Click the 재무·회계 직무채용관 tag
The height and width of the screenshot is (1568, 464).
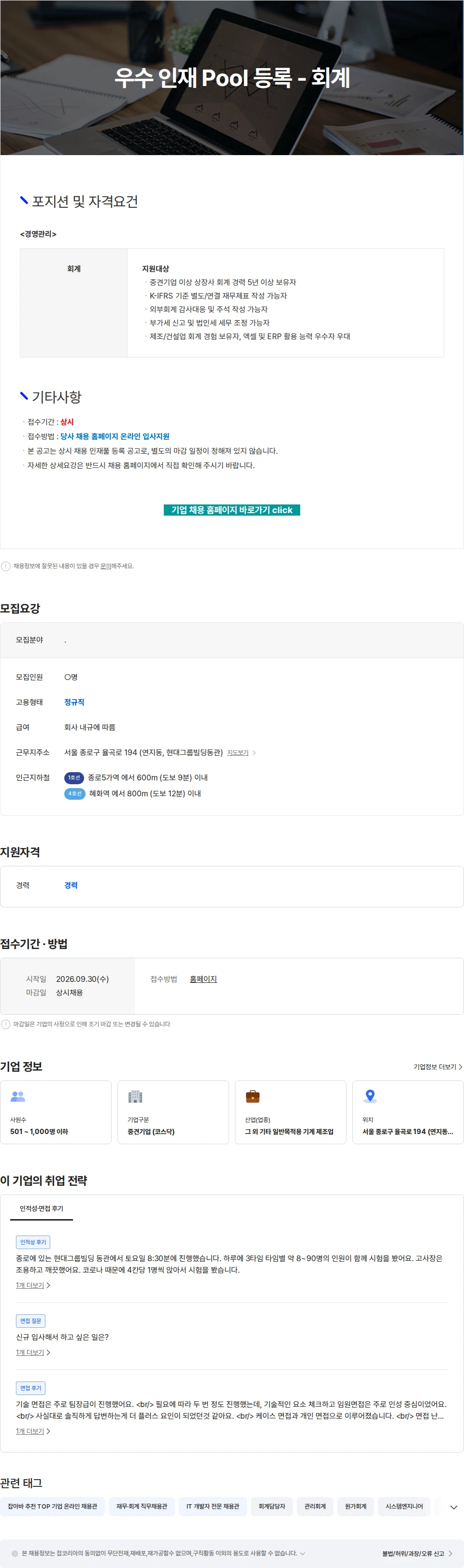pyautogui.click(x=142, y=1507)
